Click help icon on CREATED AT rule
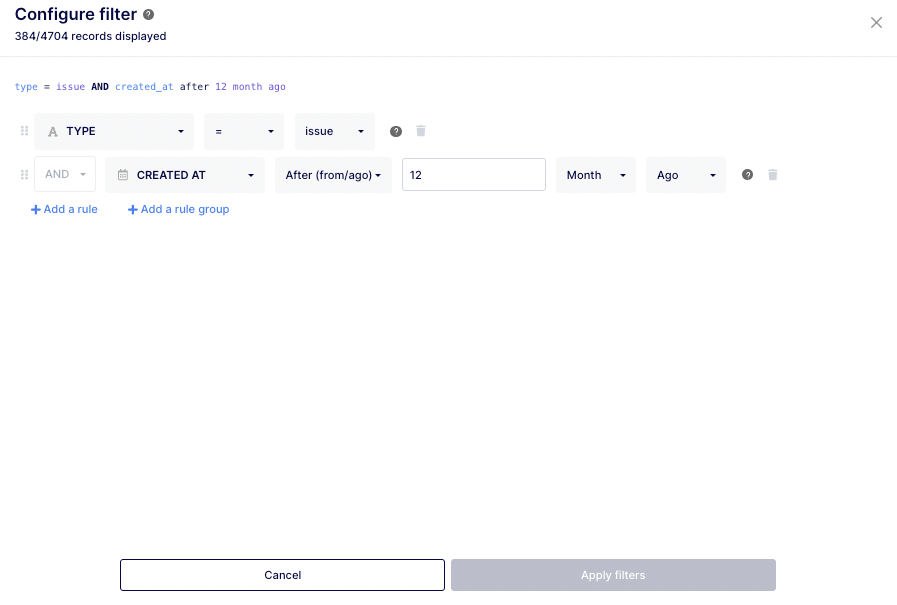Screen dimensions: 897x605 pos(748,175)
